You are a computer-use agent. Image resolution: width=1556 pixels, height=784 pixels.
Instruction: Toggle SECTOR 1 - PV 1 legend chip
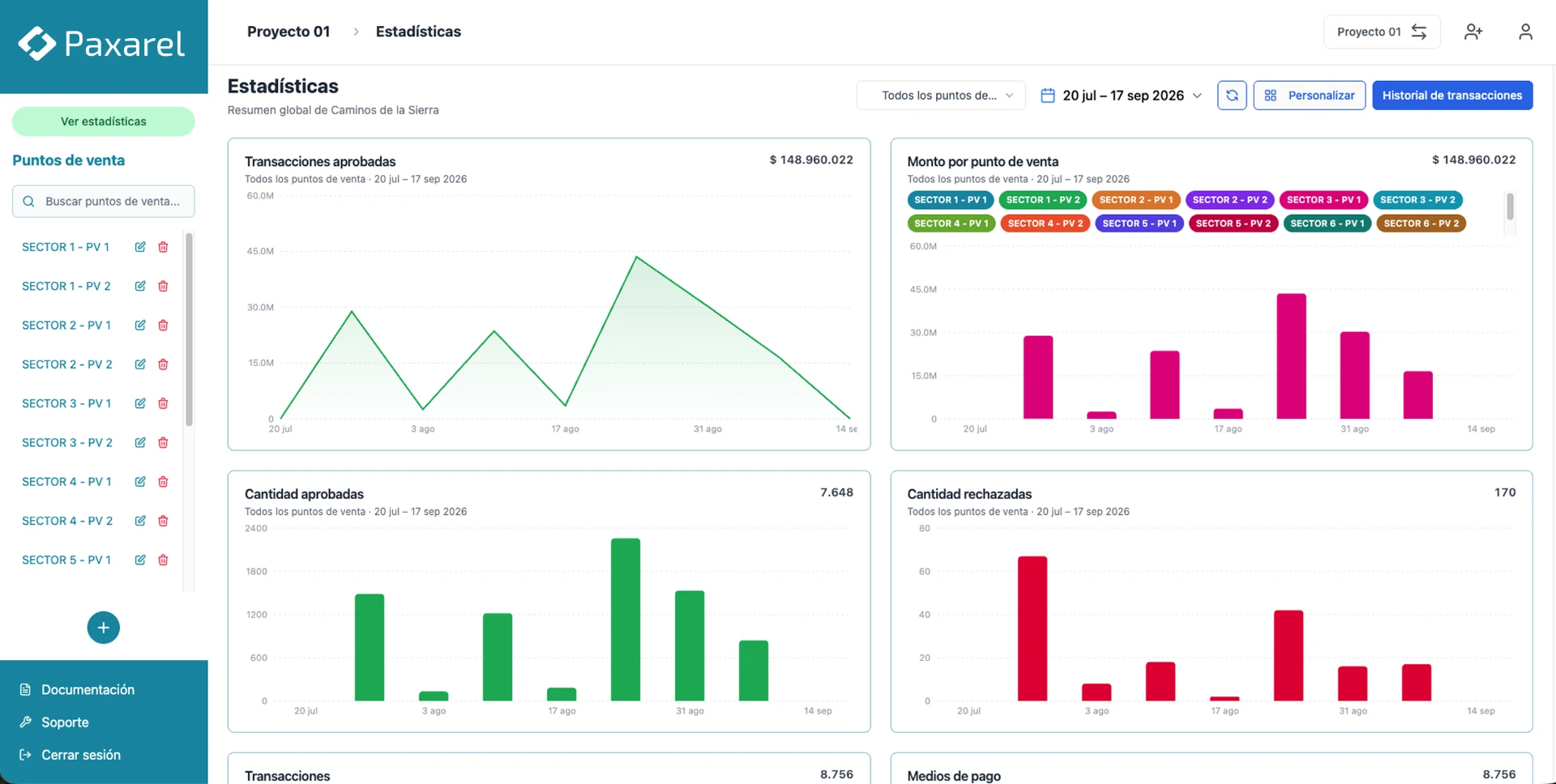[951, 200]
